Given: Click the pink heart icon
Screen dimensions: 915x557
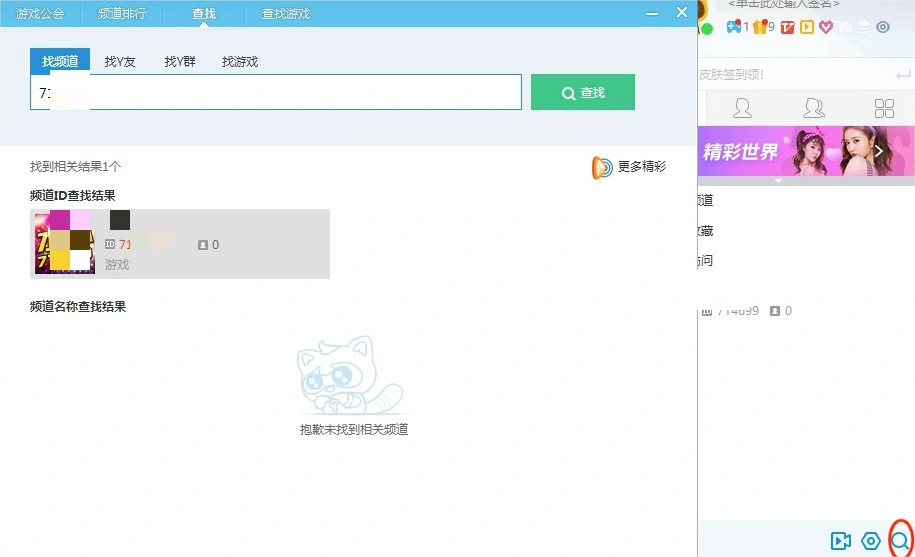Looking at the screenshot, I should pos(825,28).
